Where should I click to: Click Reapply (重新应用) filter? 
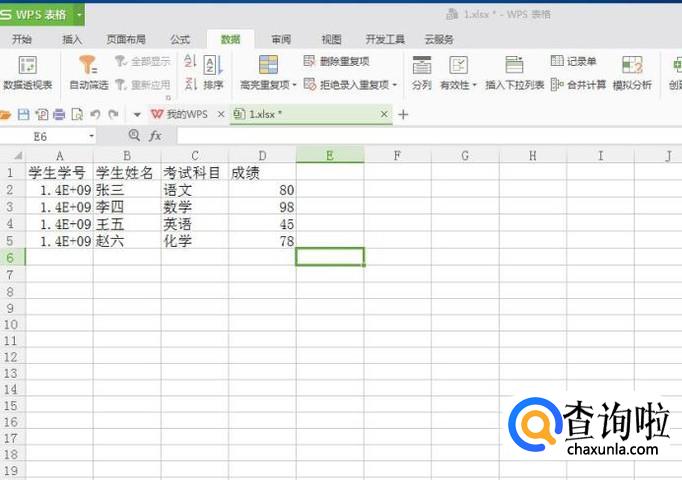pyautogui.click(x=143, y=84)
